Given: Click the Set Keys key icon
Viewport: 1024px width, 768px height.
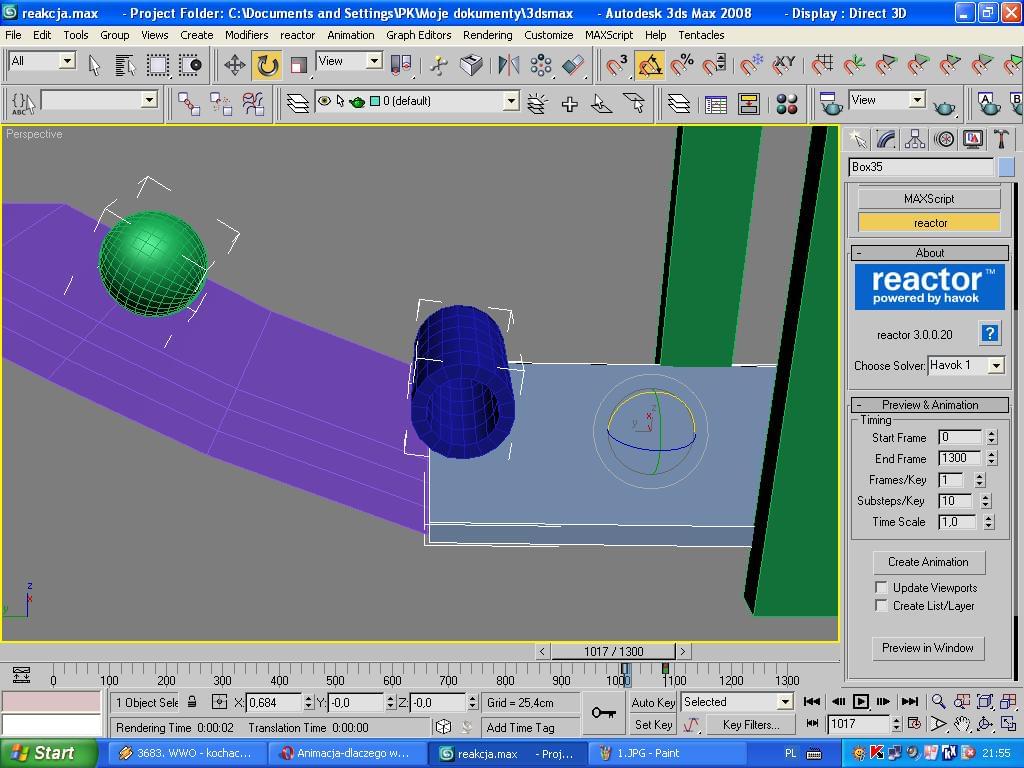Looking at the screenshot, I should tap(603, 712).
